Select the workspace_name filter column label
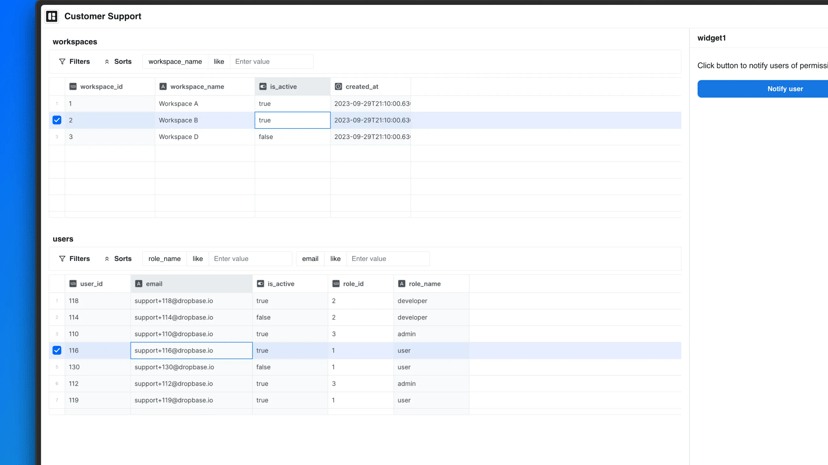828x465 pixels. click(x=175, y=62)
